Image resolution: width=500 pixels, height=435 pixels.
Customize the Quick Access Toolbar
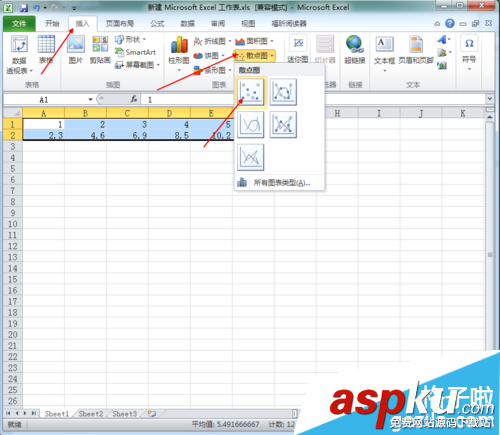point(74,8)
